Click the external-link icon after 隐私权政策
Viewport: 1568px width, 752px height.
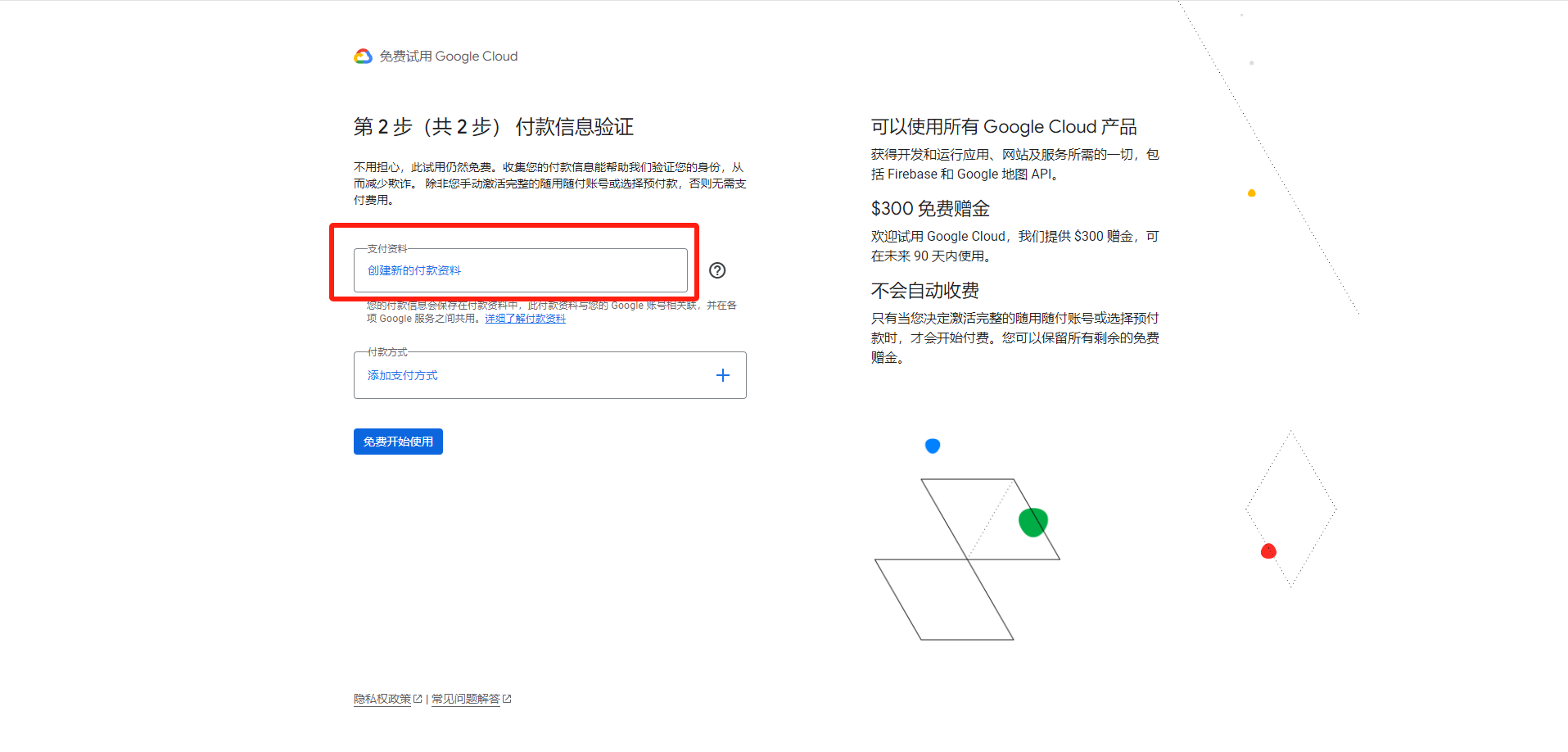tap(418, 699)
